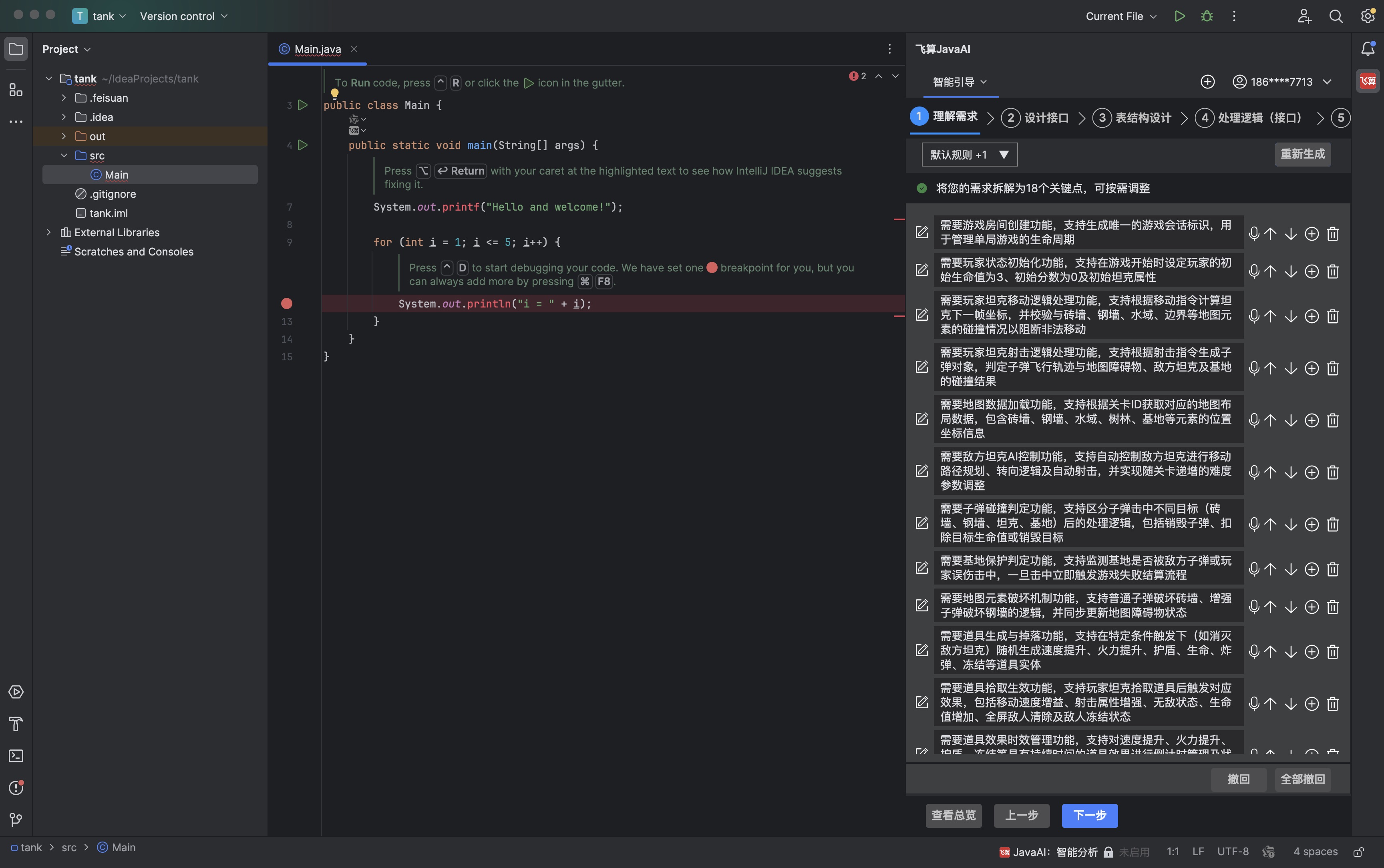Screen dimensions: 1384x868
Task: Open the 飞算 JavaAI sidebar icon
Action: coord(1367,81)
